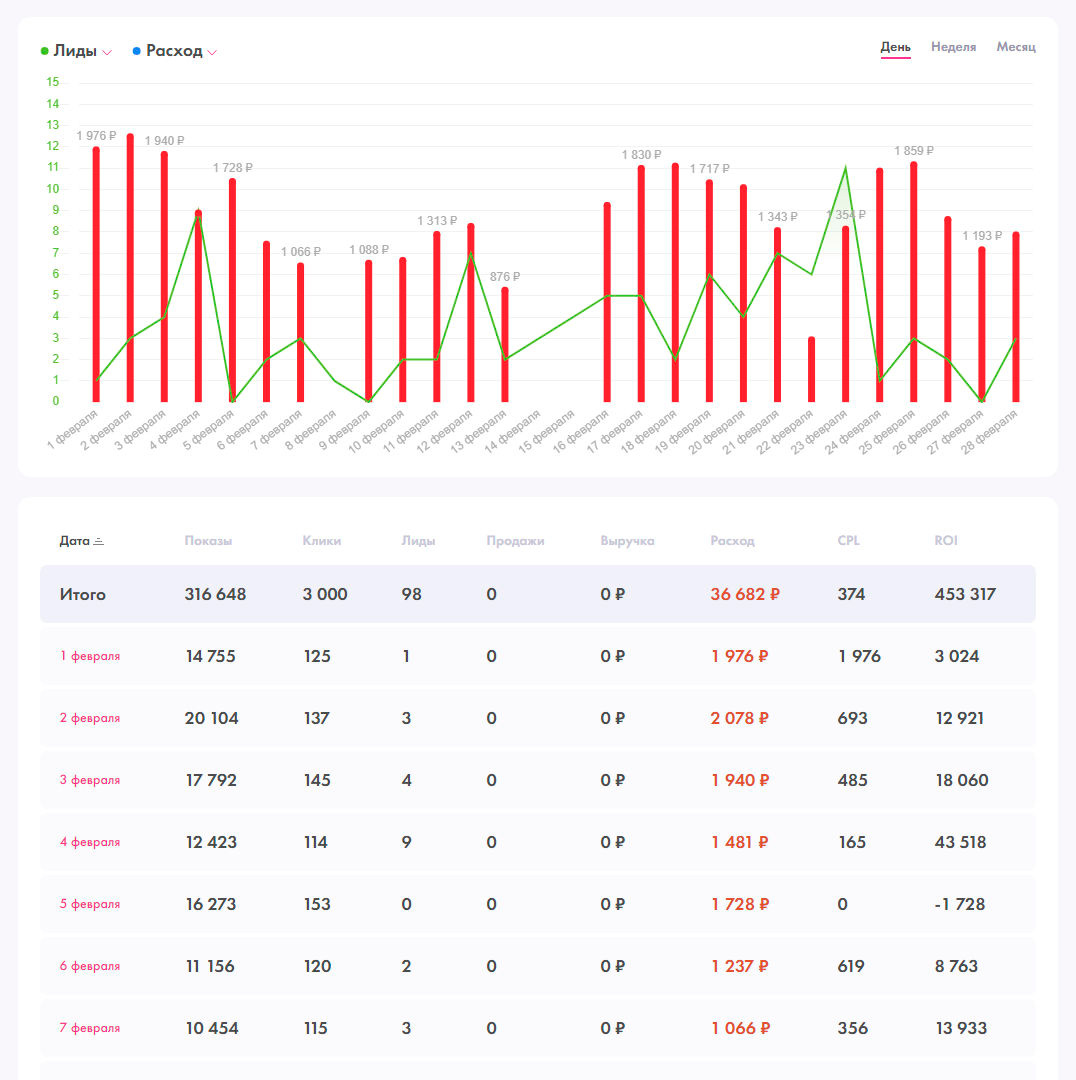Image resolution: width=1076 pixels, height=1080 pixels.
Task: Open the 6 февраля date link
Action: pyautogui.click(x=90, y=966)
